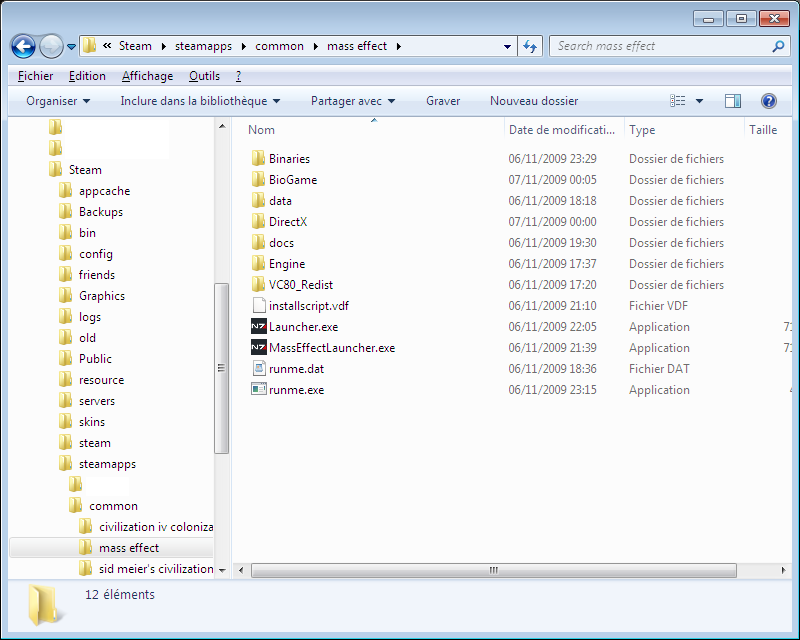Go back with the blue Back arrow
800x640 pixels.
(23, 47)
